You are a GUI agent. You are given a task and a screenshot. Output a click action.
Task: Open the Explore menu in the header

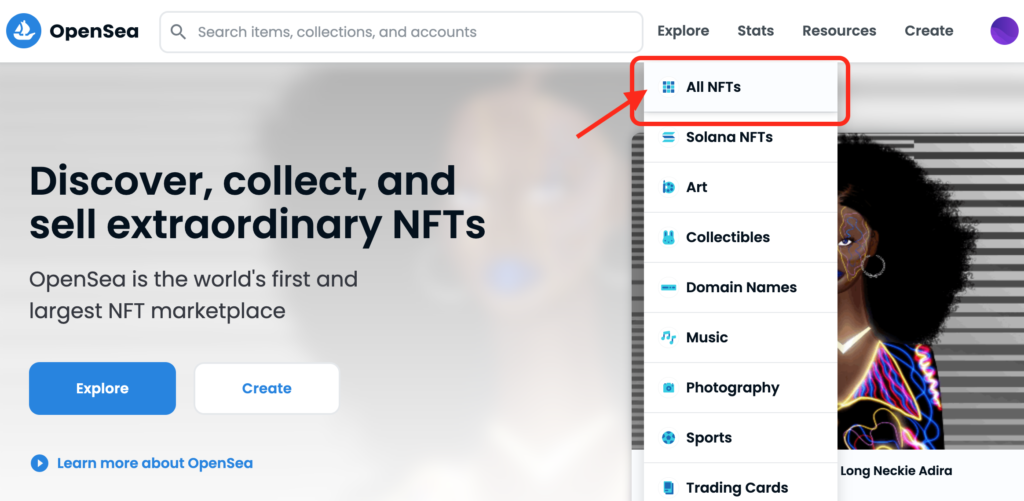click(683, 31)
